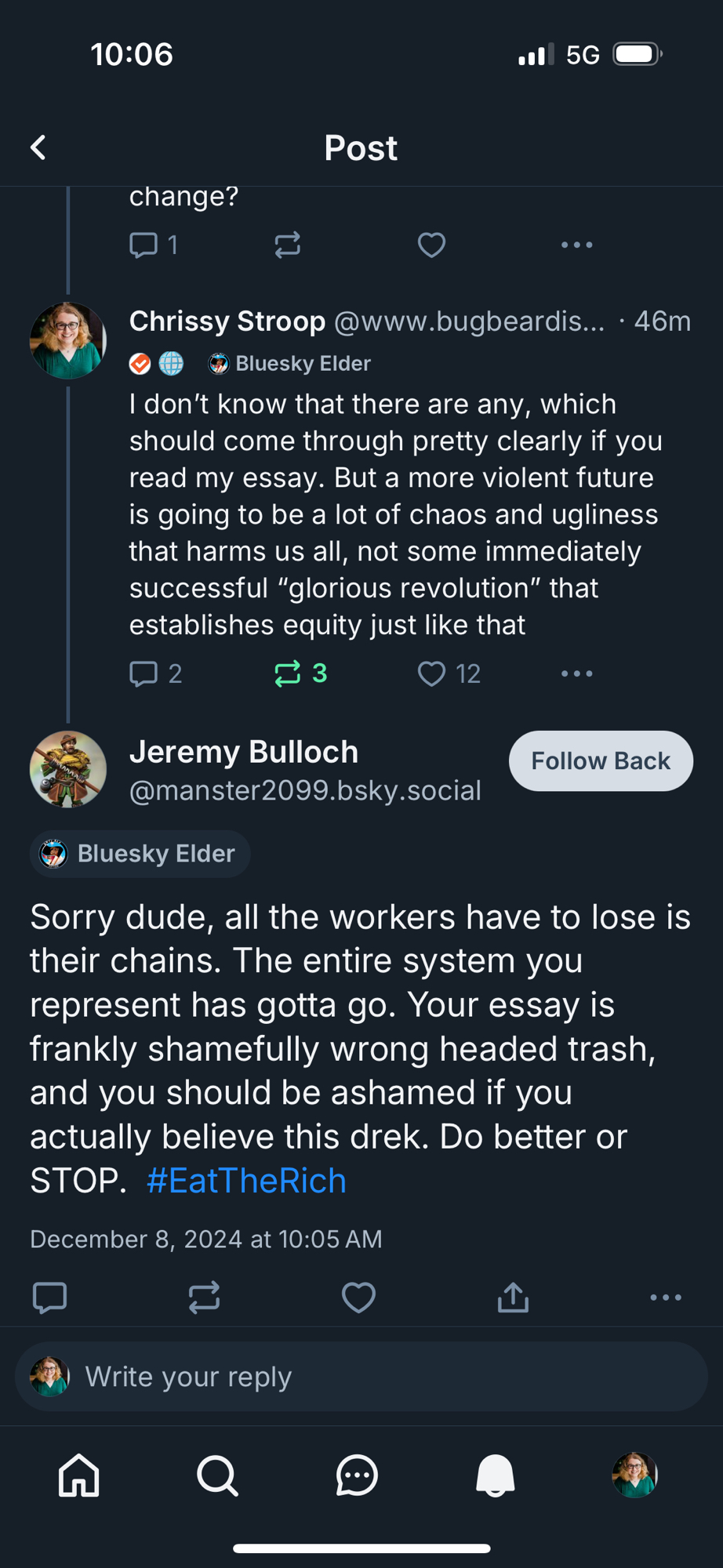Viewport: 723px width, 1568px height.
Task: Undo the repost with 3 count
Action: [x=288, y=673]
